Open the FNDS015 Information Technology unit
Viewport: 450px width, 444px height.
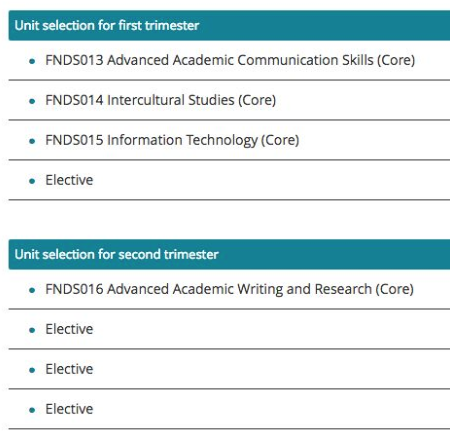172,140
